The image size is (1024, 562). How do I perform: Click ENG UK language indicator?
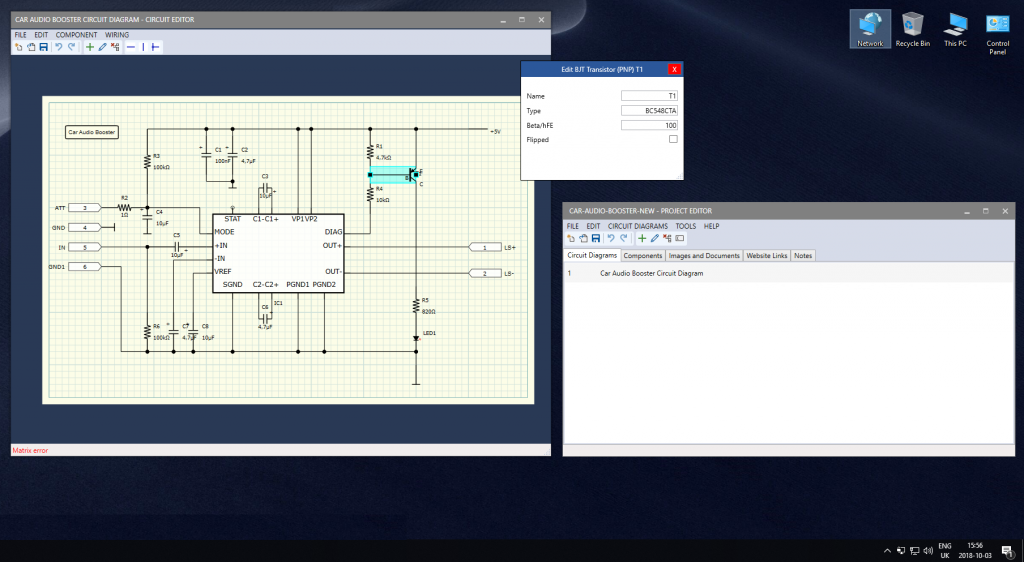coord(945,550)
